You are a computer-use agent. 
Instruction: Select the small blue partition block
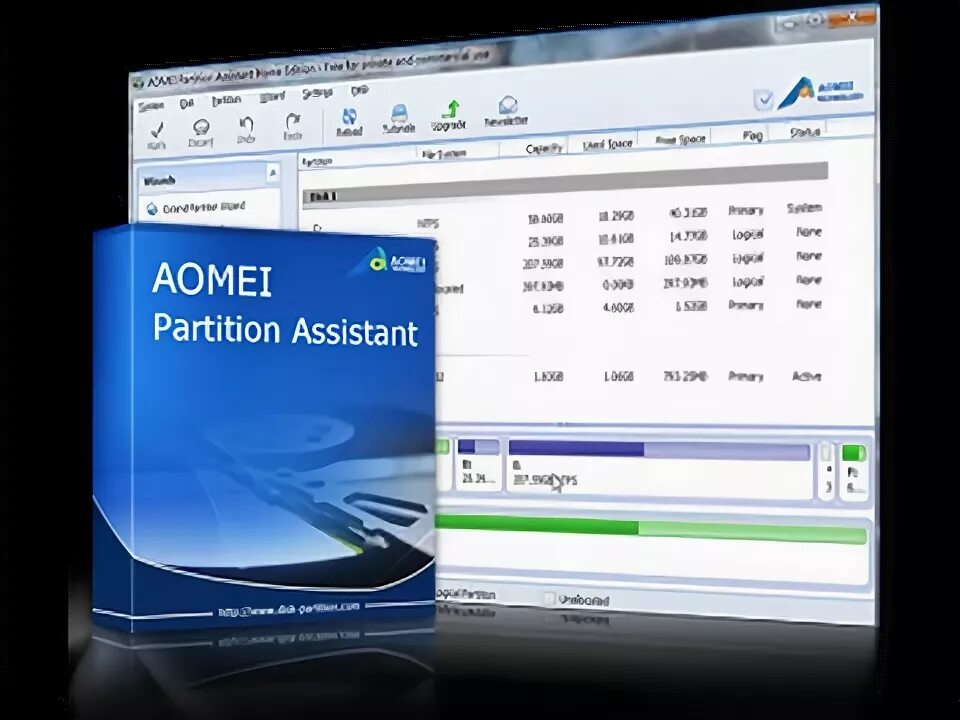point(479,463)
